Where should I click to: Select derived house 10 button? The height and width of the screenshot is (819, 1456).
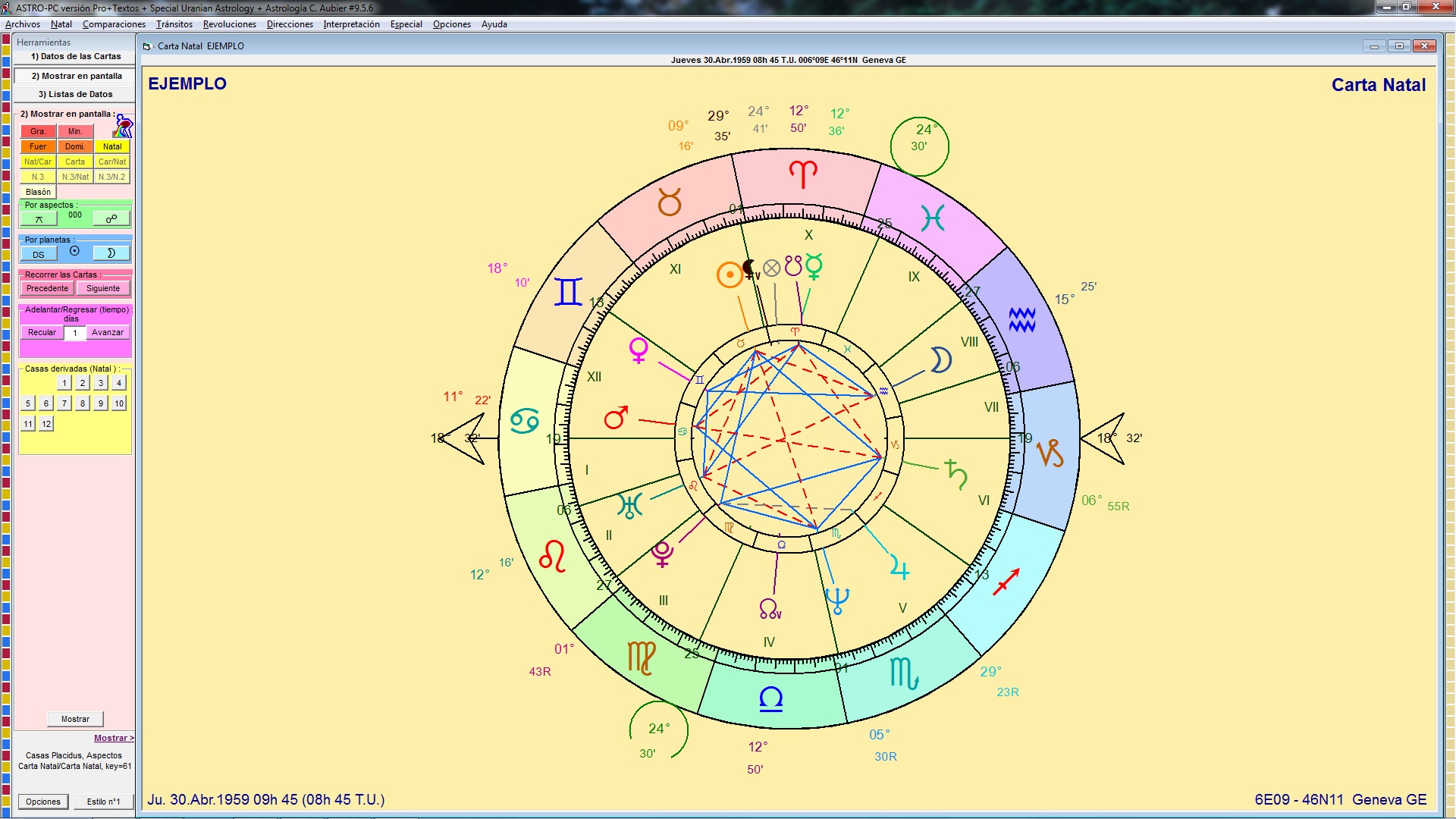(x=119, y=403)
